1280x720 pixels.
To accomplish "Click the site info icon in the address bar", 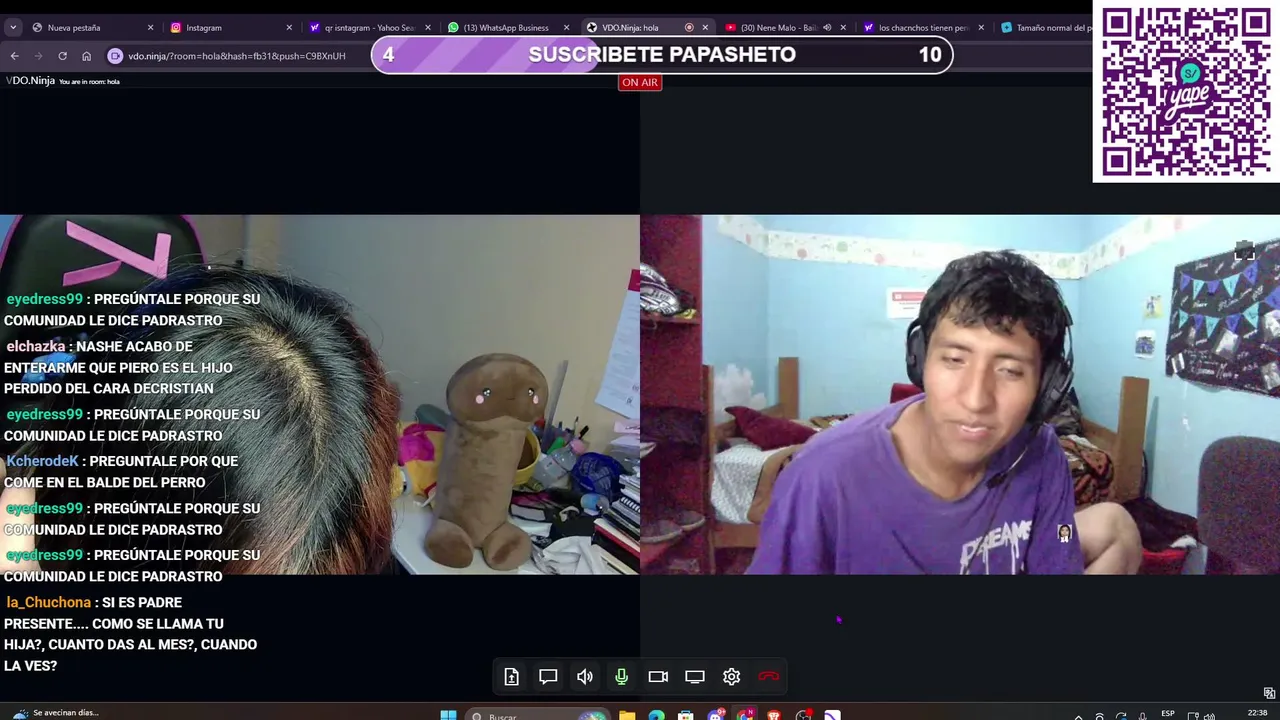I will tap(115, 56).
